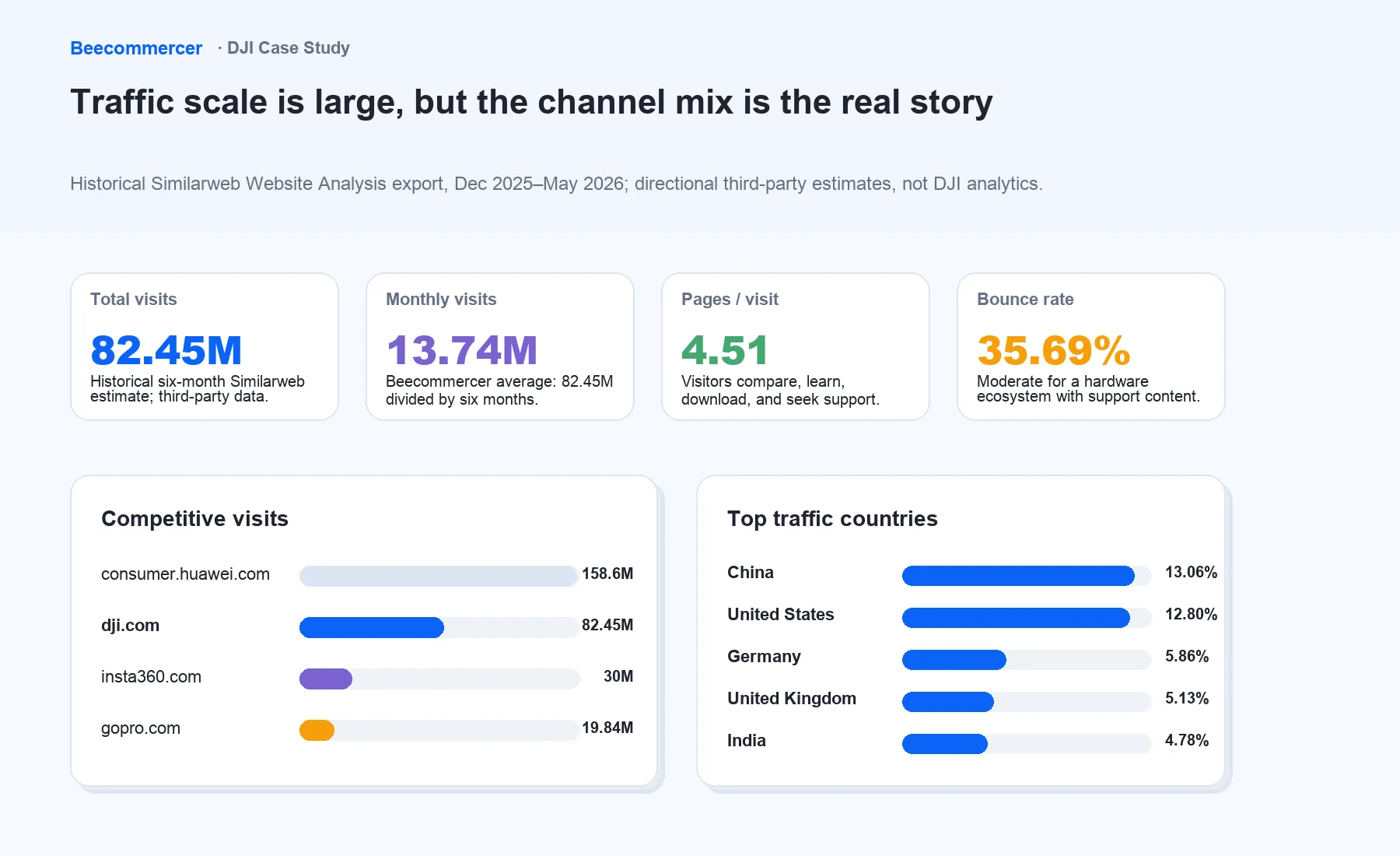
Task: Click the 30M visits value
Action: click(x=618, y=676)
